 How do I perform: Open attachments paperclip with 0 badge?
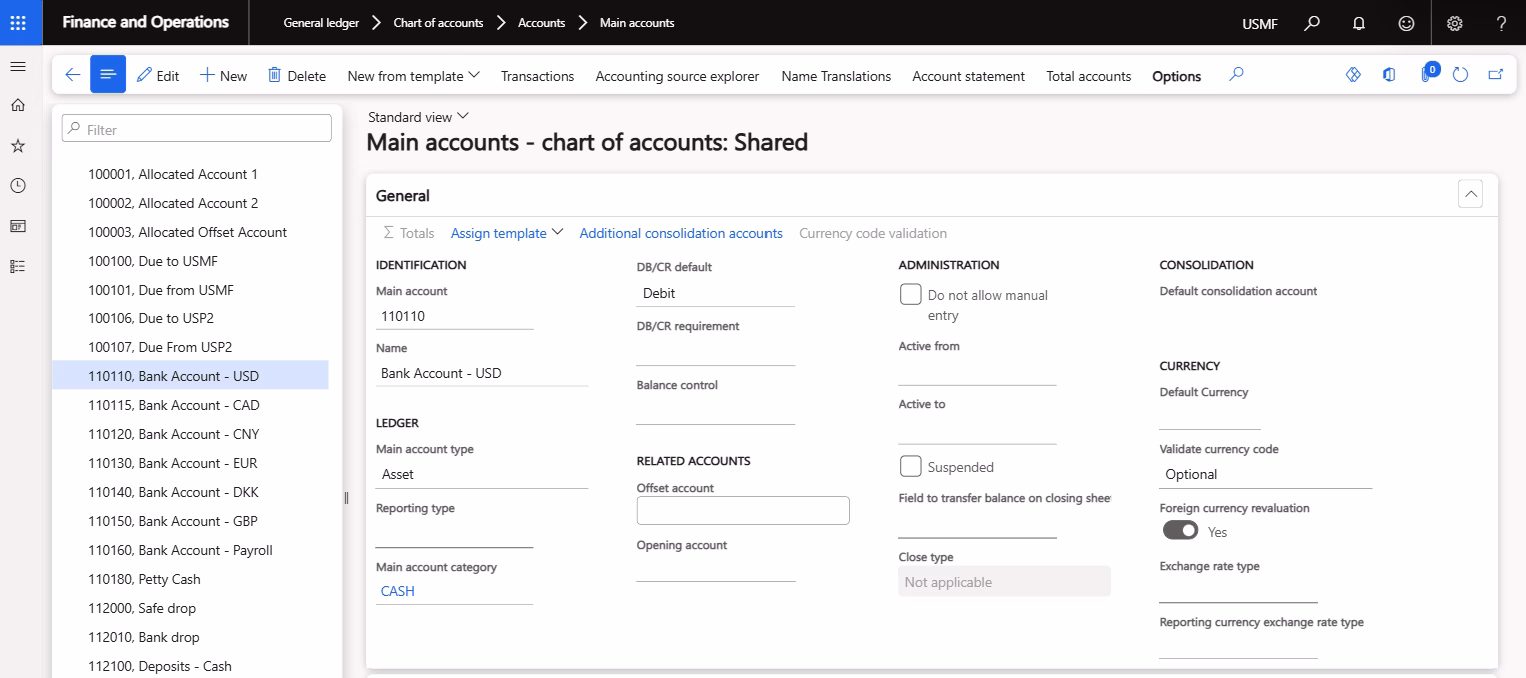click(1428, 74)
